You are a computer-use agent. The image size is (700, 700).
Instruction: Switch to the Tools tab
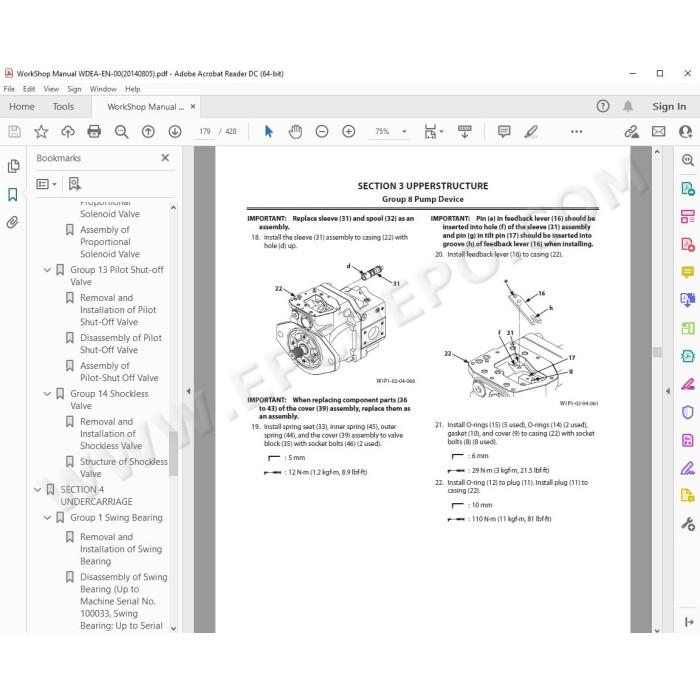[63, 106]
